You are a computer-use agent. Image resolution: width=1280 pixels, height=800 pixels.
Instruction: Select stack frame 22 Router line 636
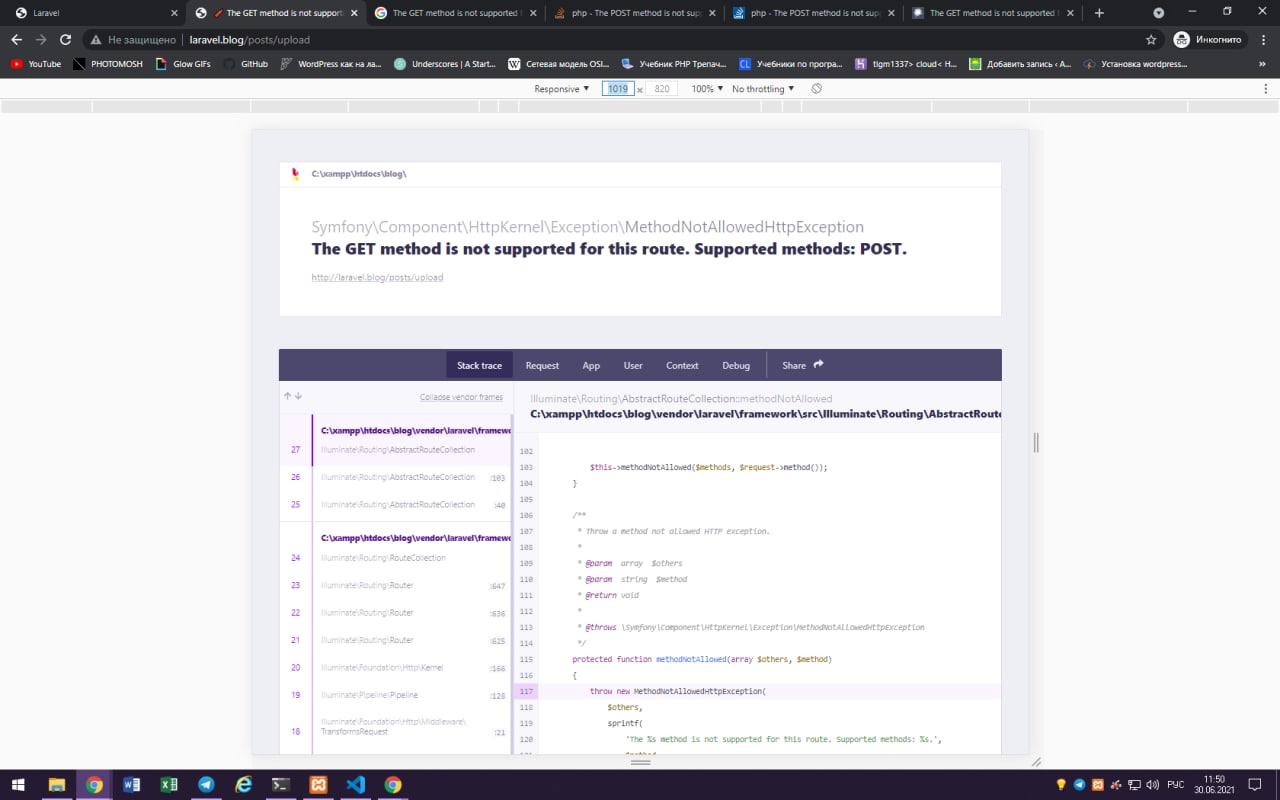pyautogui.click(x=396, y=613)
